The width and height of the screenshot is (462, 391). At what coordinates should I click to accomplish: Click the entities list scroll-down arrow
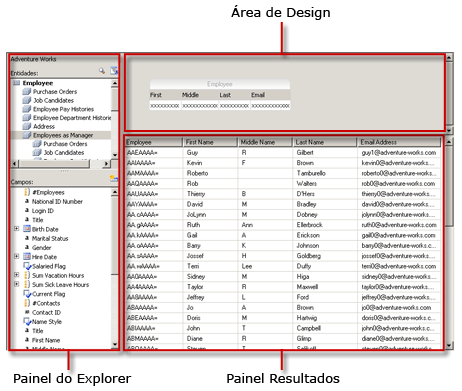pos(115,155)
